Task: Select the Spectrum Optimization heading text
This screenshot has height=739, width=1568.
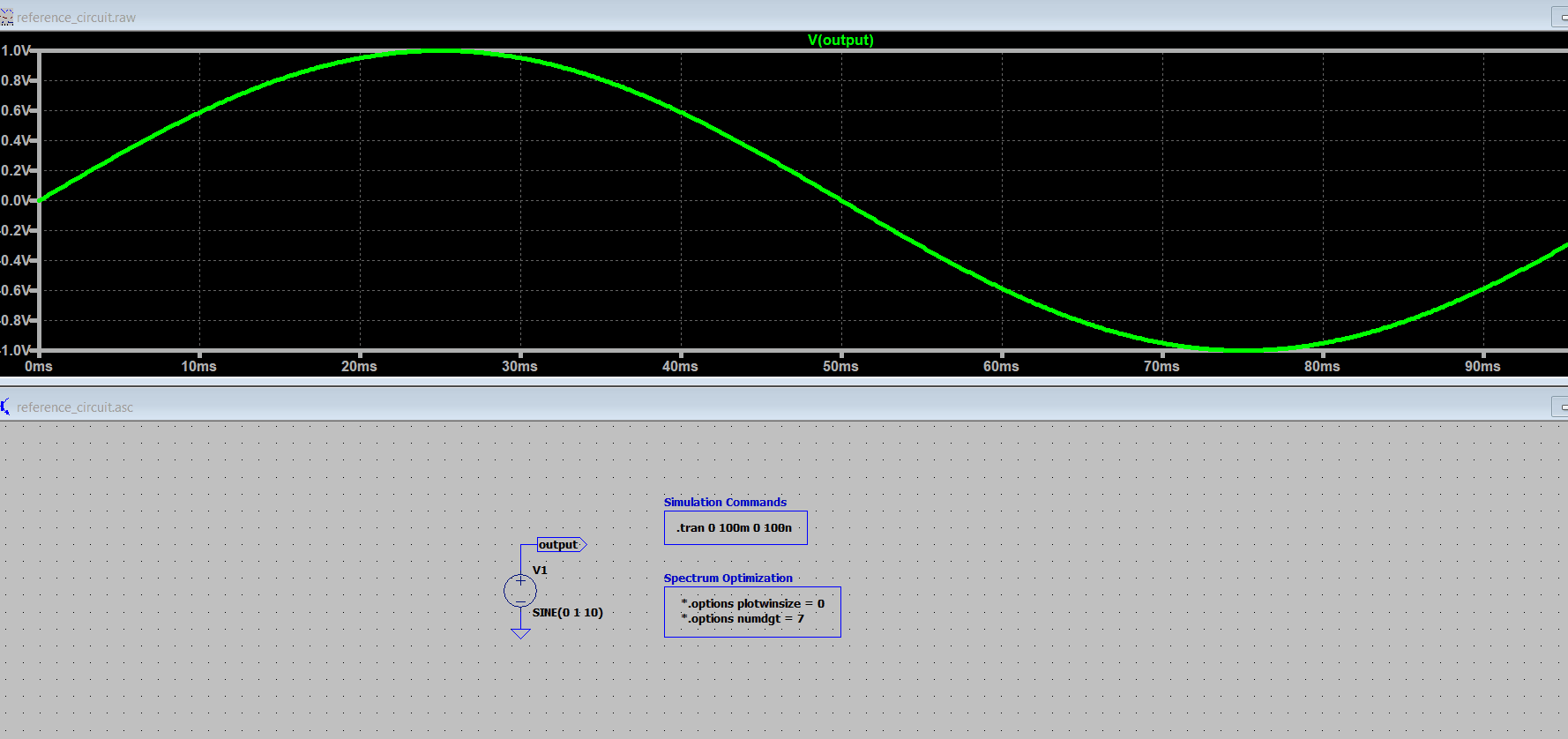Action: (x=728, y=579)
